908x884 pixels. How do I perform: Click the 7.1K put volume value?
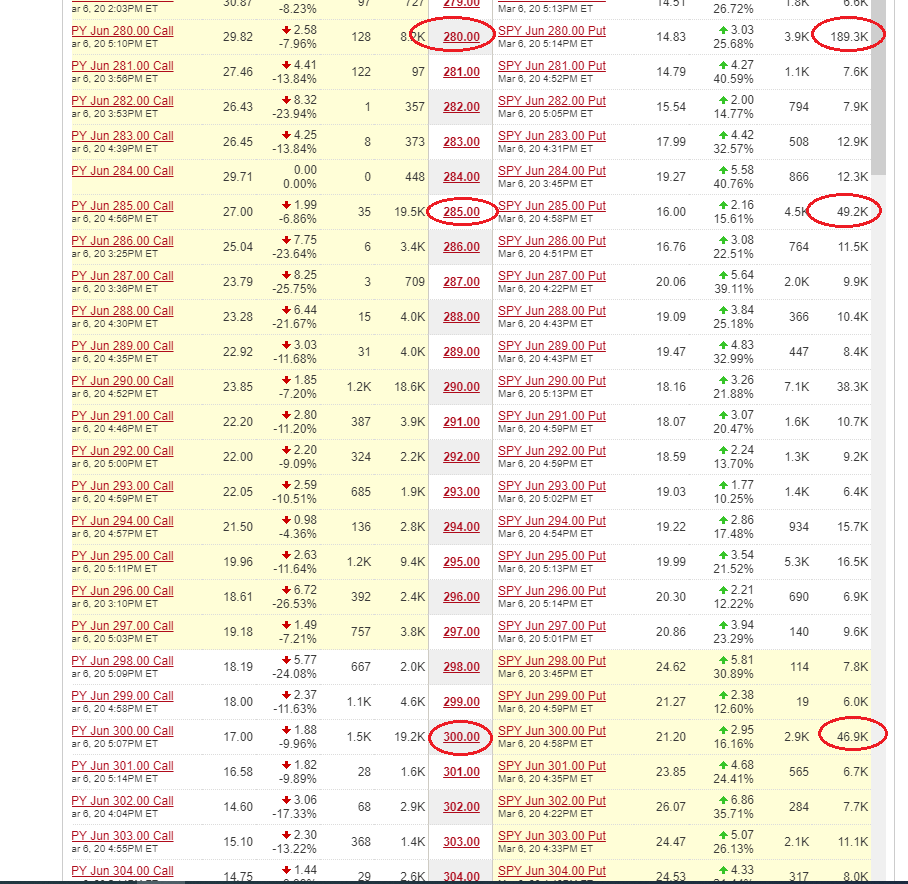pos(797,386)
